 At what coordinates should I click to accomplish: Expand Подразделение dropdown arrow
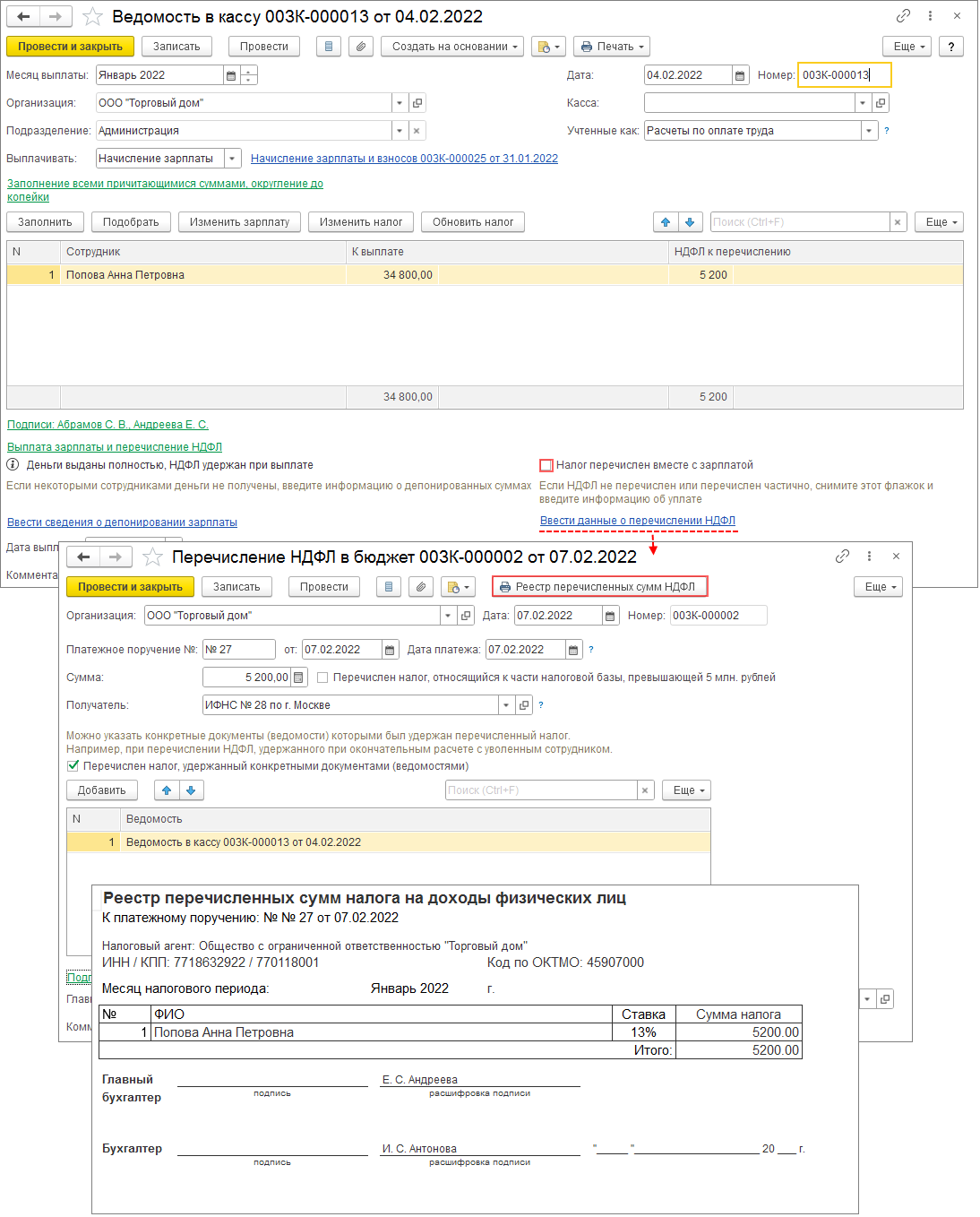pos(400,131)
